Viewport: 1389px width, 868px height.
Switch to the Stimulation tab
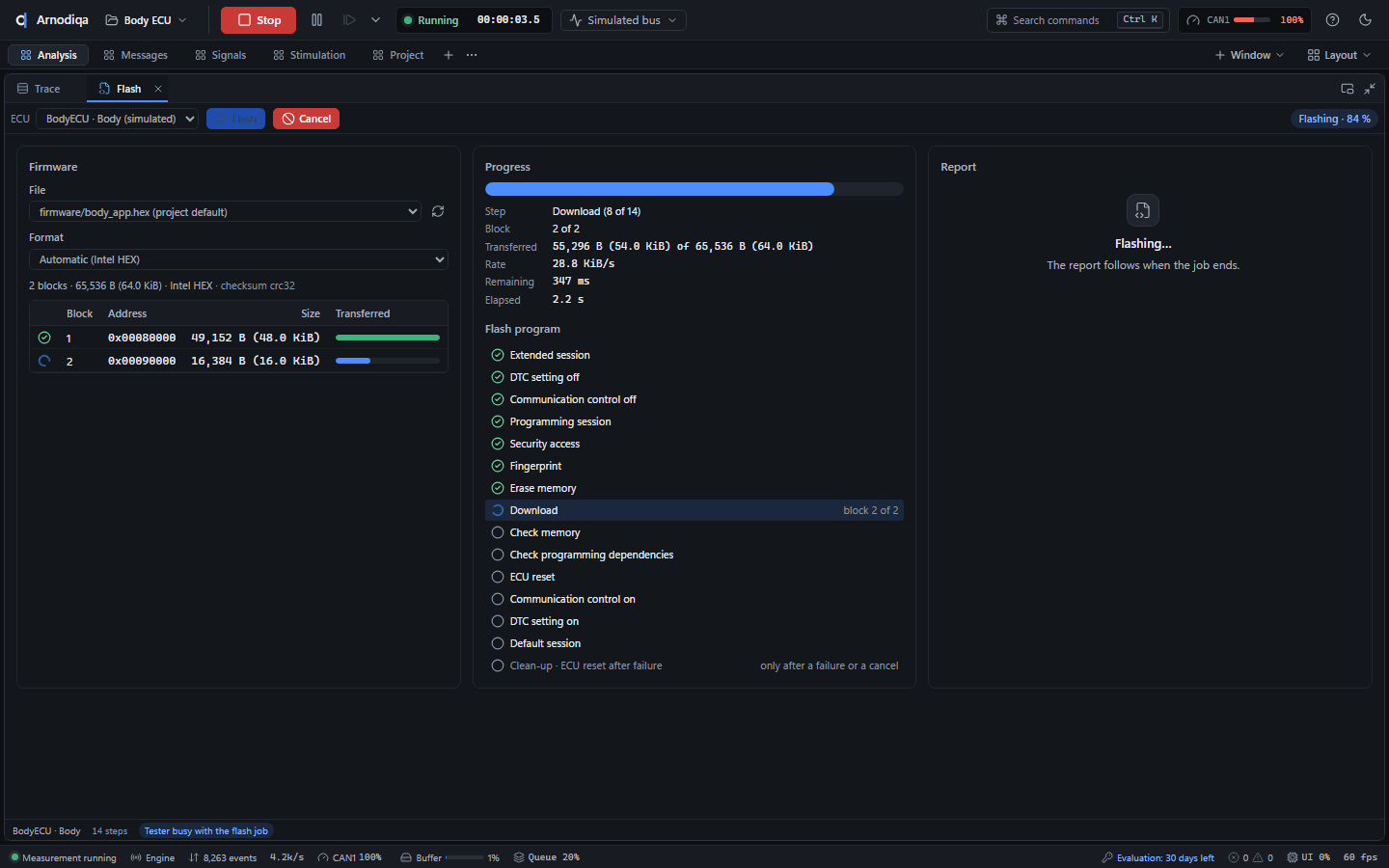[x=309, y=55]
